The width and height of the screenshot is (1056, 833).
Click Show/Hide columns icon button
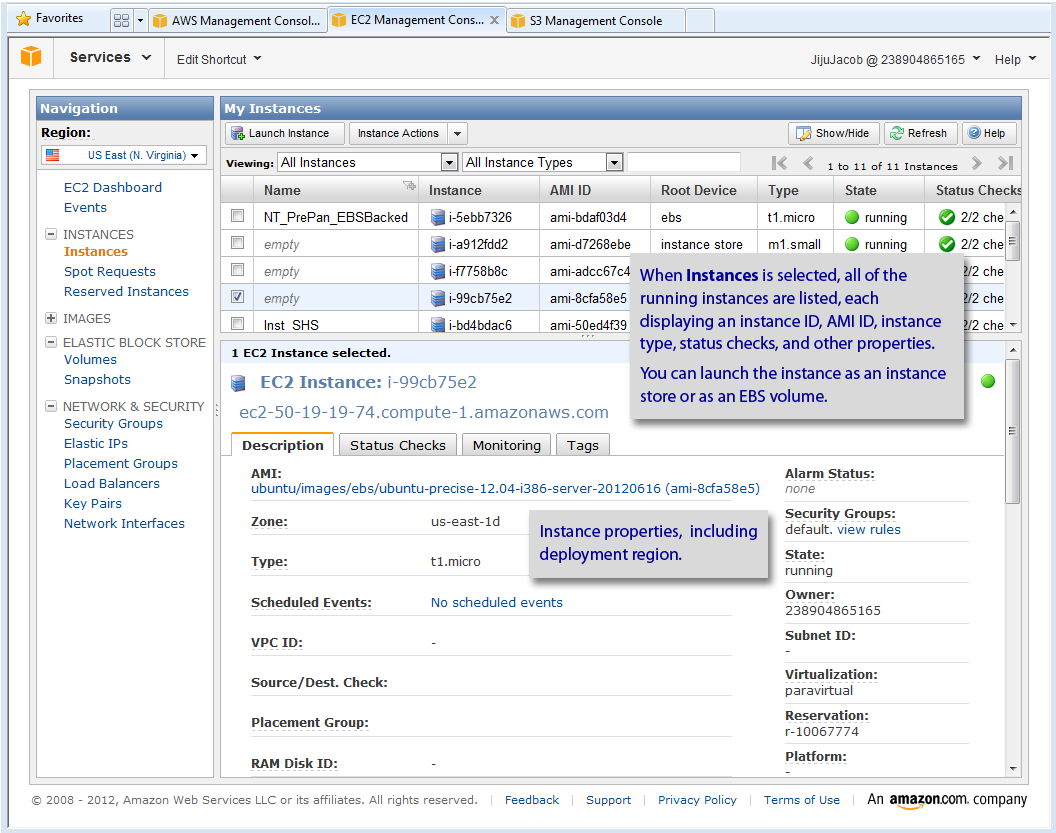(x=804, y=133)
